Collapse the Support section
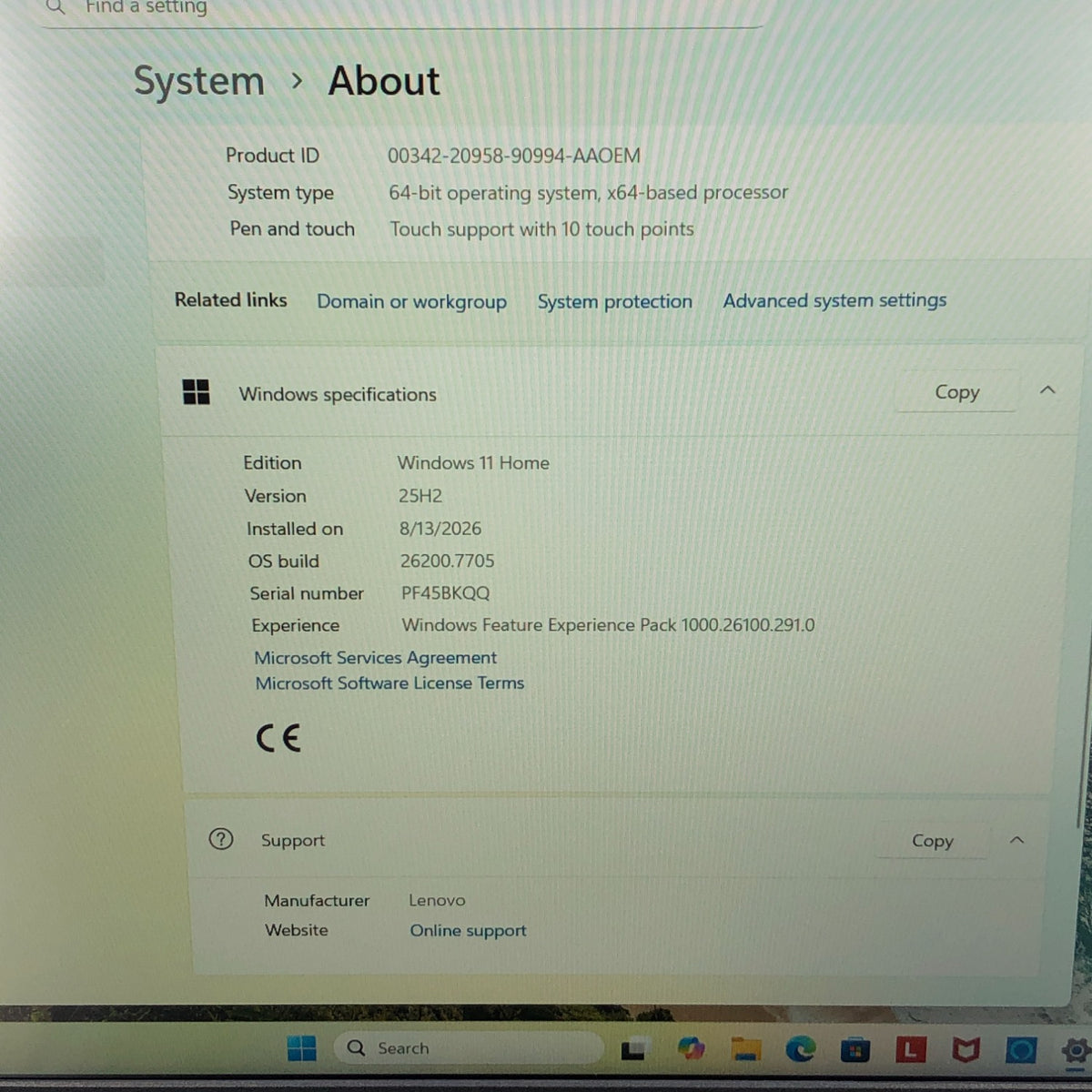The width and height of the screenshot is (1092, 1092). click(x=1017, y=840)
